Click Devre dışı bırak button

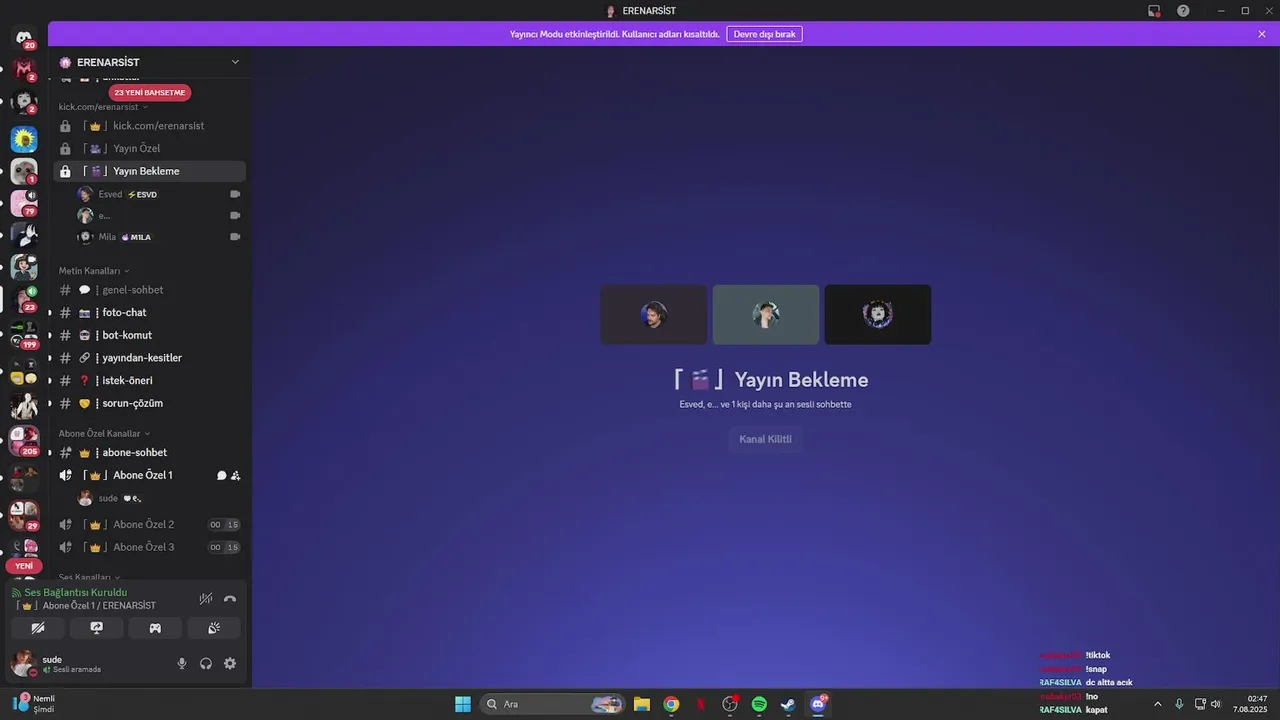point(764,34)
